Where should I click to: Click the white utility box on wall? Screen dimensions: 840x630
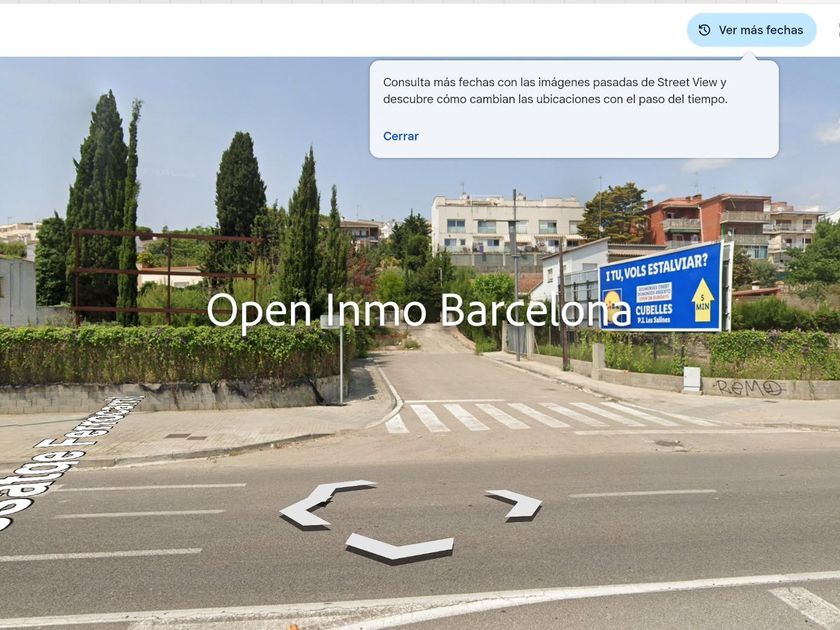pyautogui.click(x=692, y=379)
